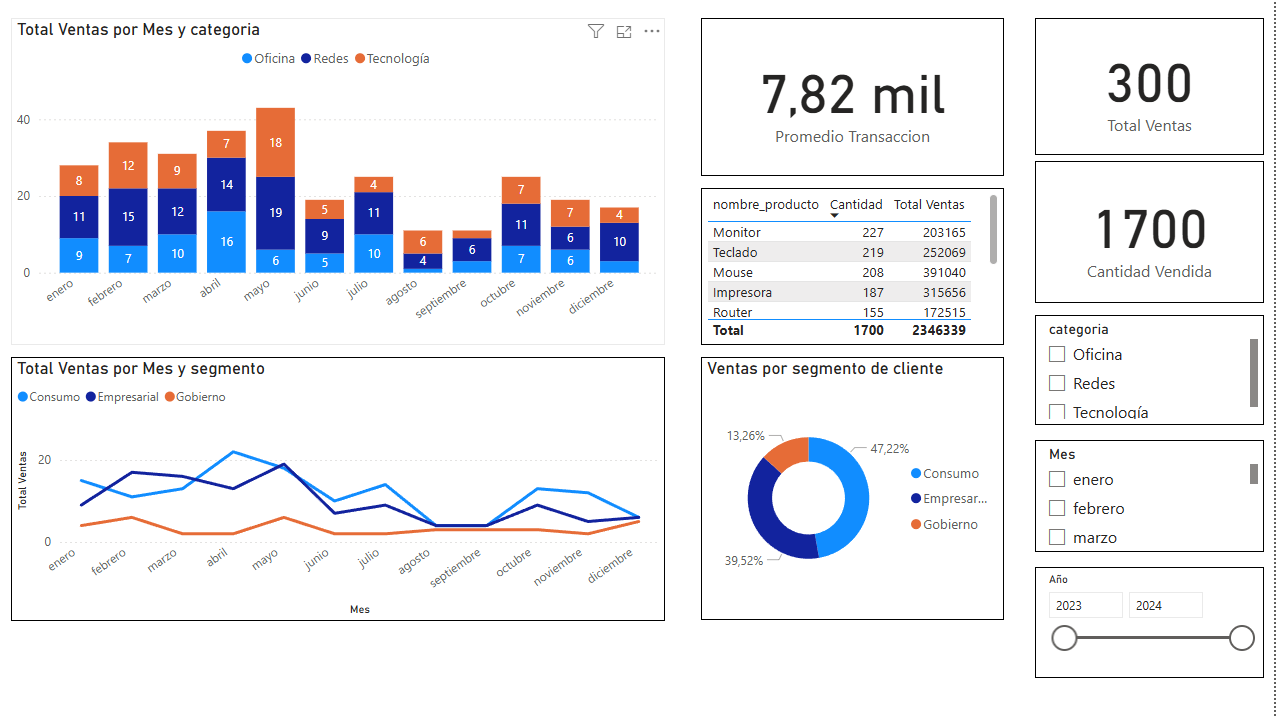Click the Oficina legend marker in bar chart
Image resolution: width=1277 pixels, height=717 pixels.
(x=248, y=59)
